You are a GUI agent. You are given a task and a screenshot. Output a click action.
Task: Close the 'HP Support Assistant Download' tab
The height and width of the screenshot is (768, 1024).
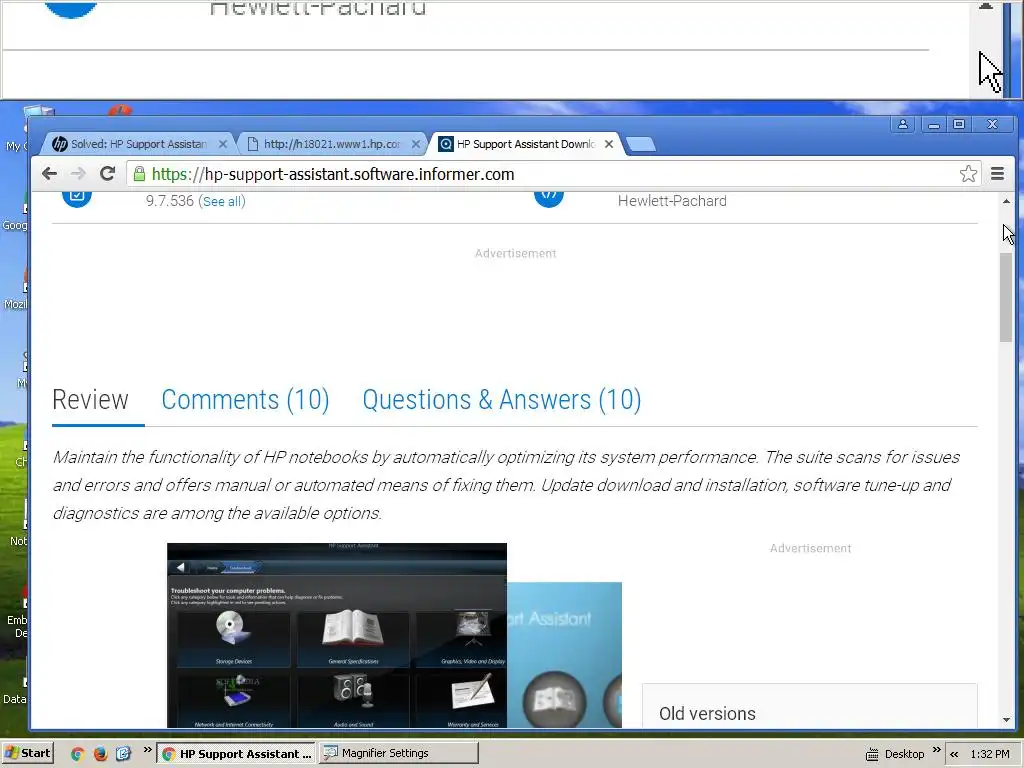[x=609, y=144]
